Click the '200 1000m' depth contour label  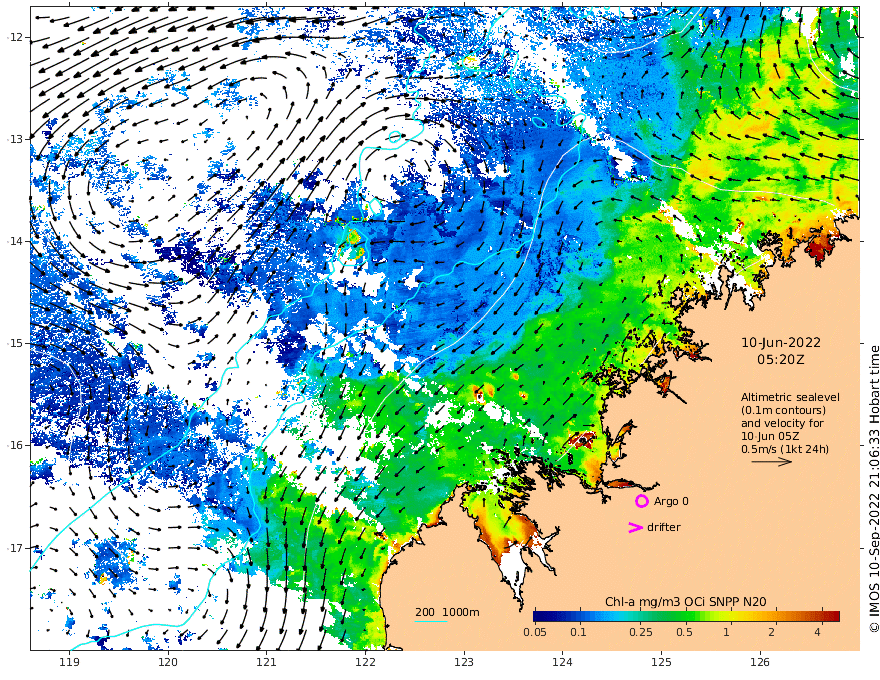[x=447, y=612]
